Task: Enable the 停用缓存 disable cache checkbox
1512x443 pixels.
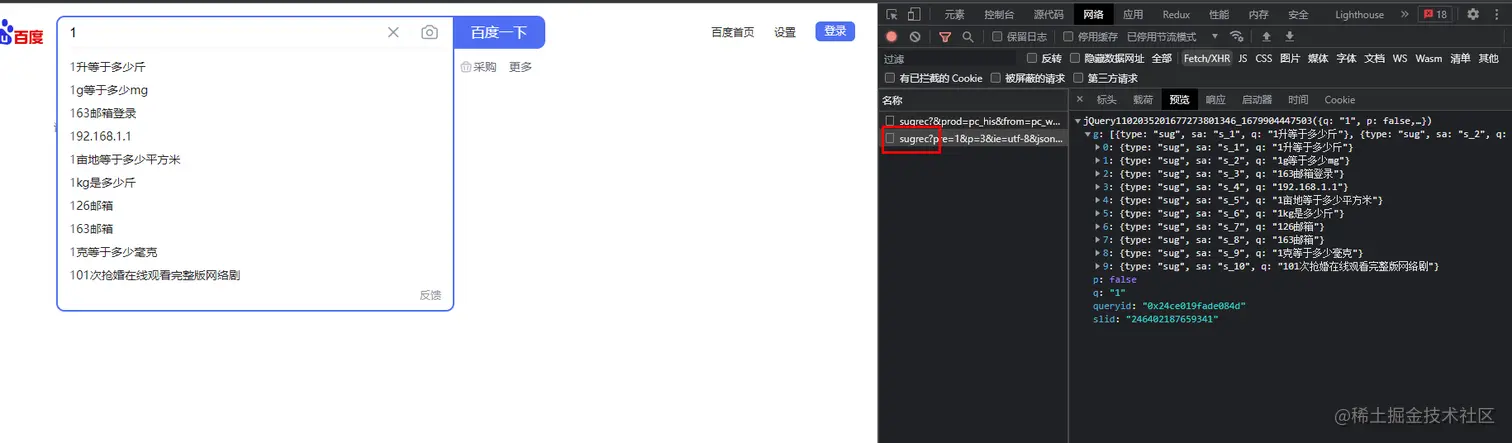Action: coord(1068,37)
